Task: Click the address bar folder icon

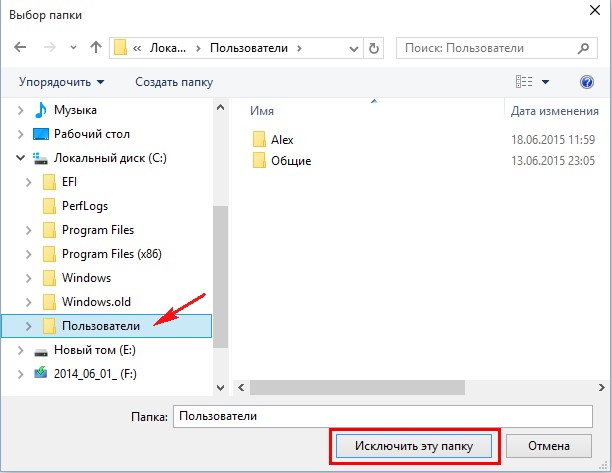Action: pyautogui.click(x=120, y=48)
